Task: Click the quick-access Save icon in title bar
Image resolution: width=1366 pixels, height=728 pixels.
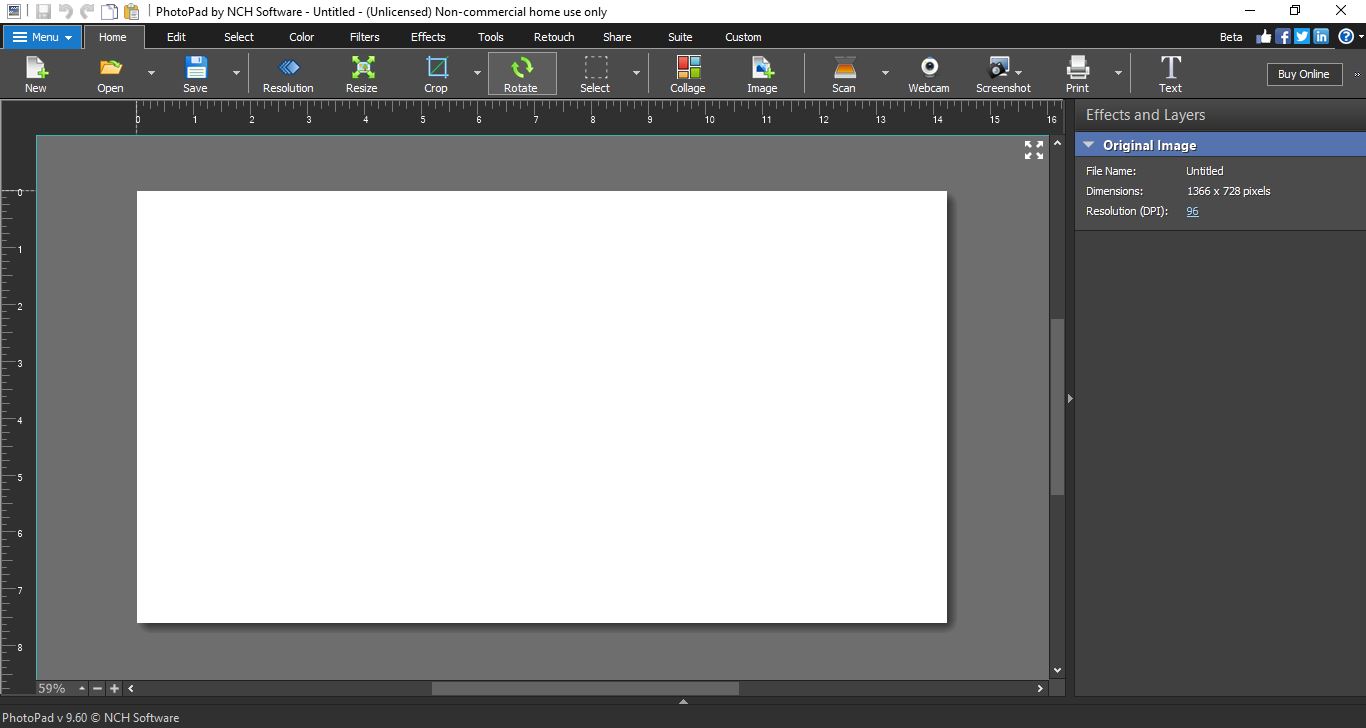Action: (43, 12)
